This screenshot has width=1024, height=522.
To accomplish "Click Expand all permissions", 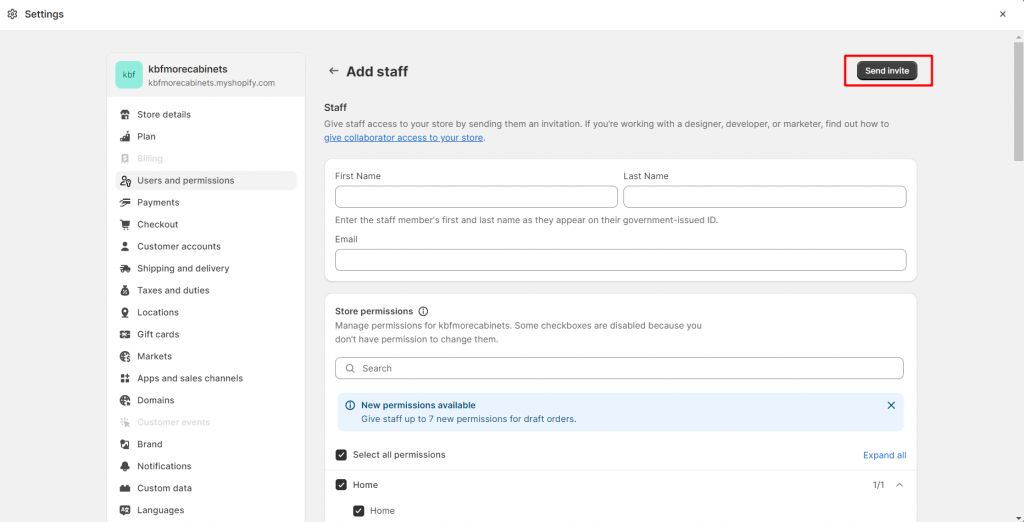I will click(884, 455).
